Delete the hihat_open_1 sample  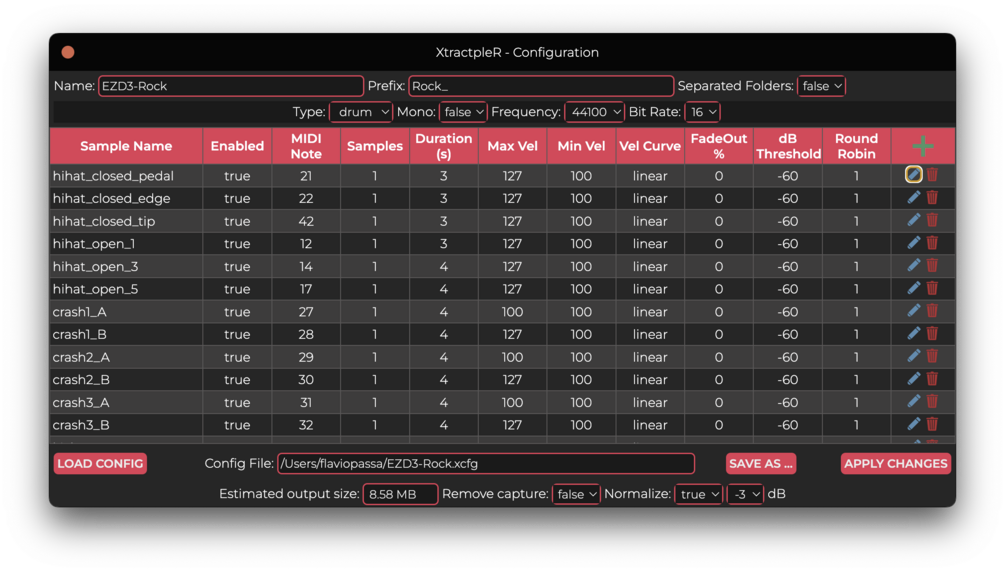933,242
